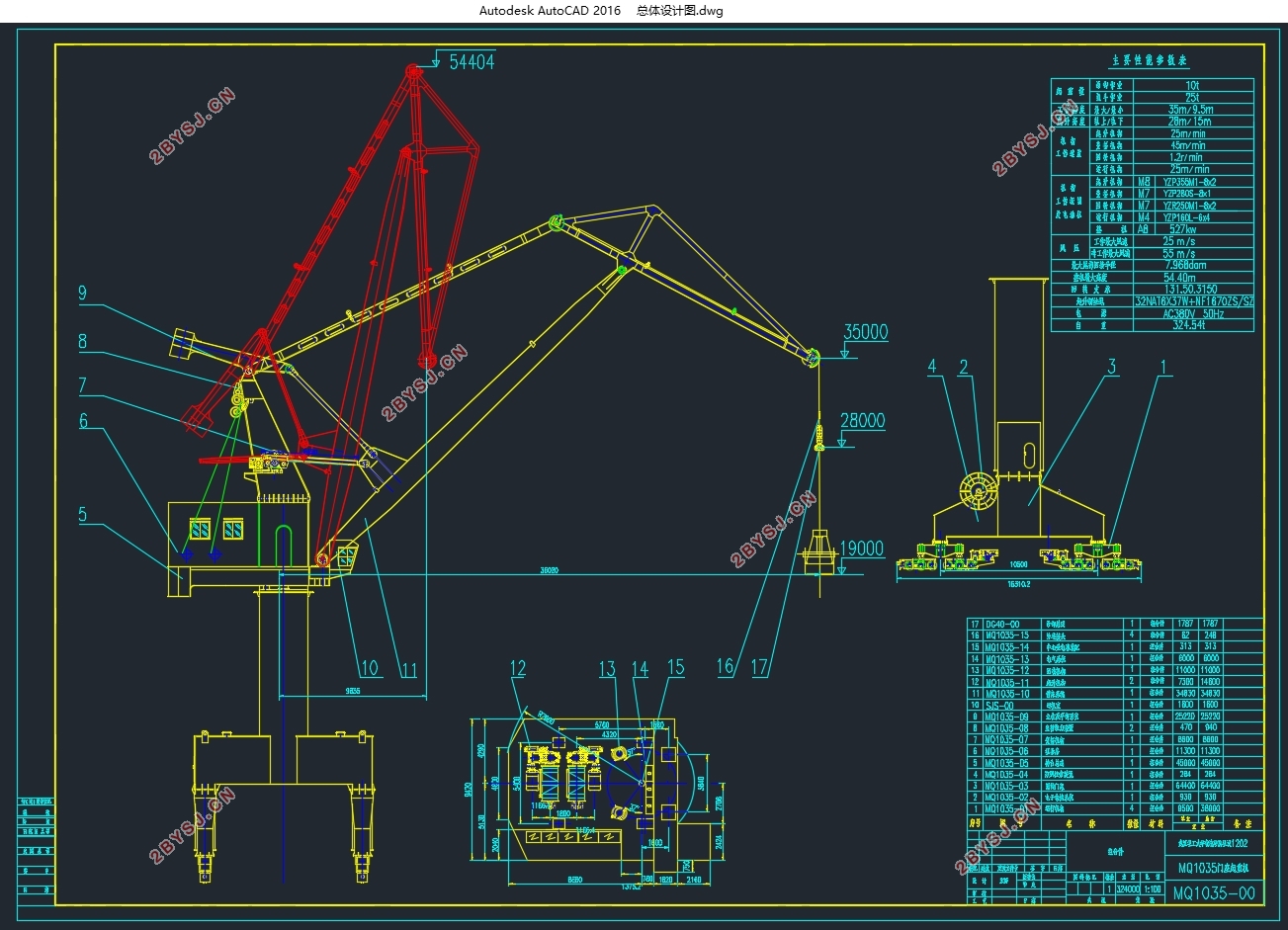Screen dimensions: 1288x930
Task: Select the MQ1035-11 part number cell
Action: click(x=1006, y=682)
